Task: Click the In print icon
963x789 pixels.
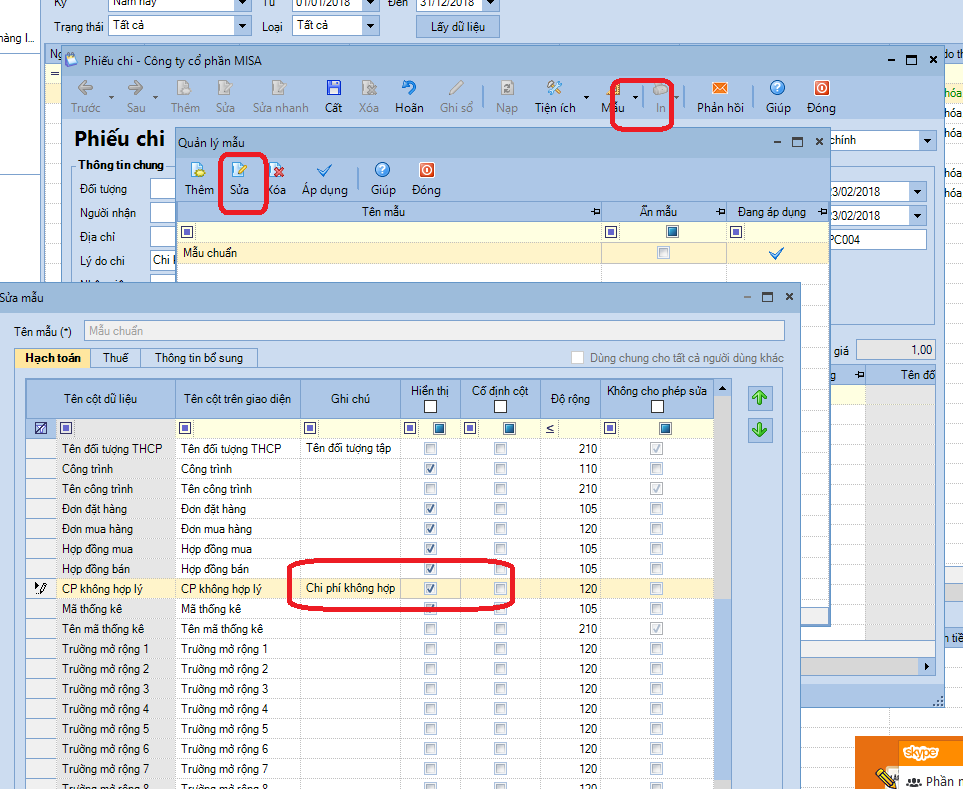Action: [660, 90]
